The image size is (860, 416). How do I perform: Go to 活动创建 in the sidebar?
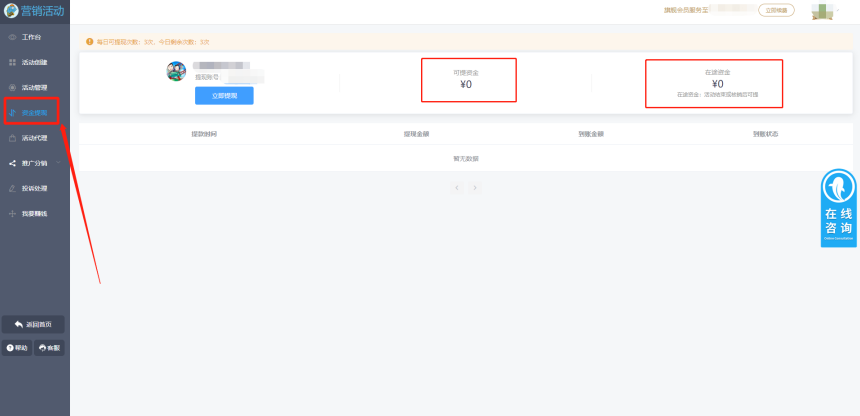34,62
